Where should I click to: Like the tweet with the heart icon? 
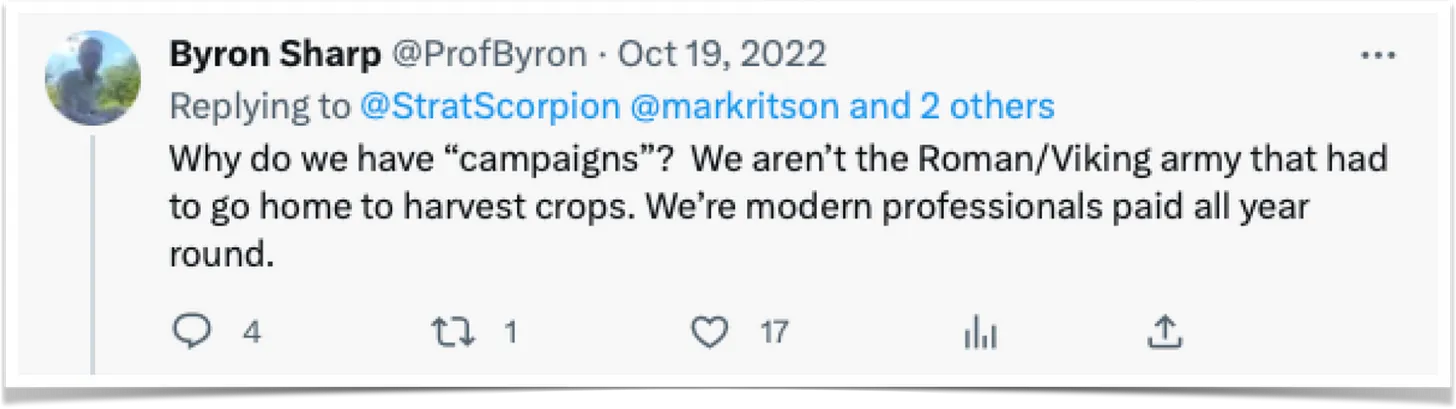pos(710,332)
